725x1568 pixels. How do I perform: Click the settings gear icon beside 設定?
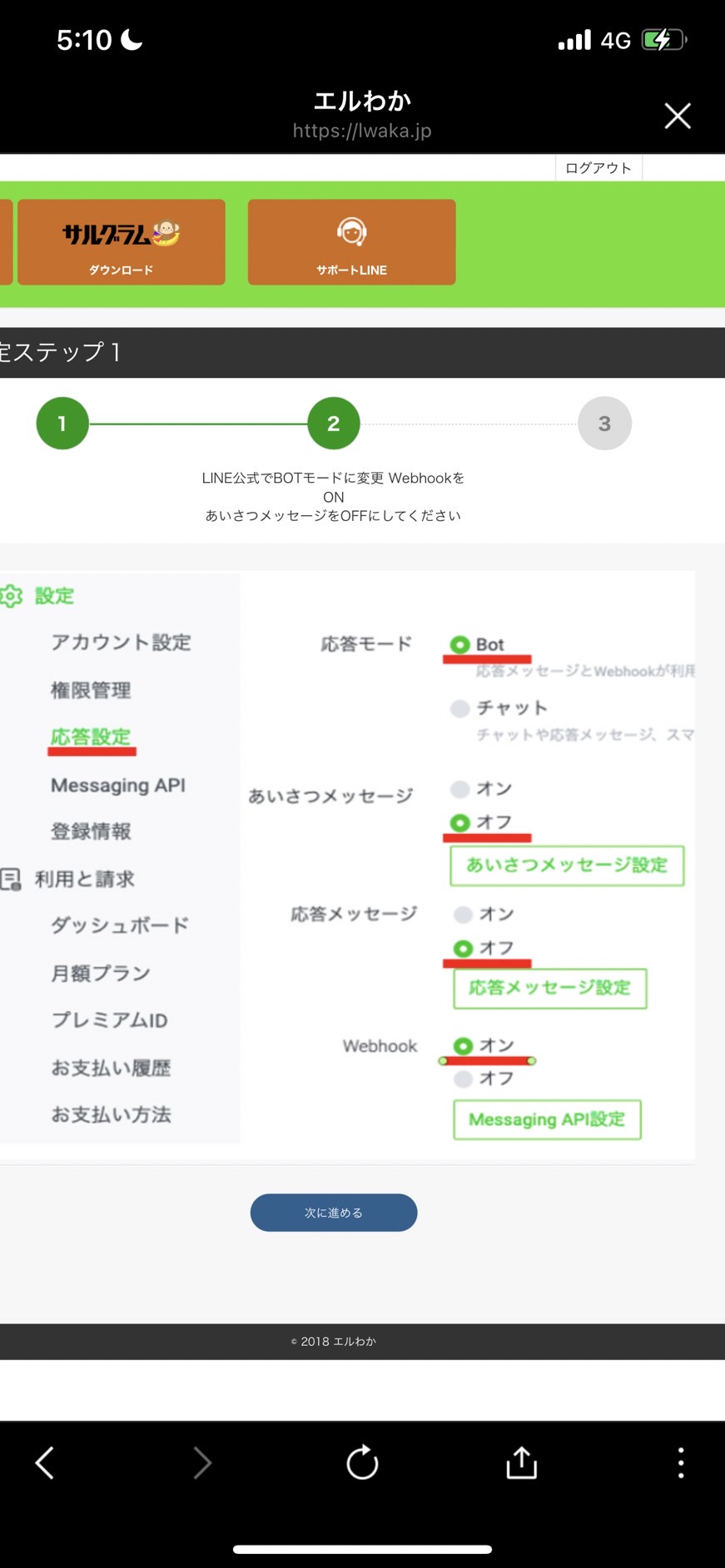point(11,596)
